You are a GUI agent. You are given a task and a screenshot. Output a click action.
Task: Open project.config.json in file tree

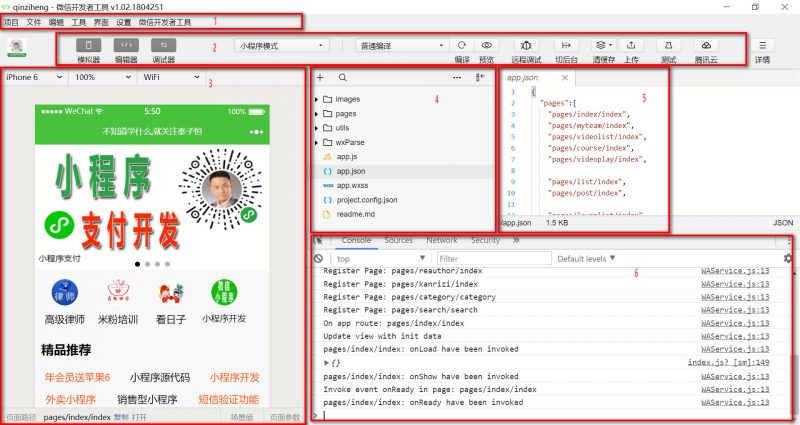366,200
